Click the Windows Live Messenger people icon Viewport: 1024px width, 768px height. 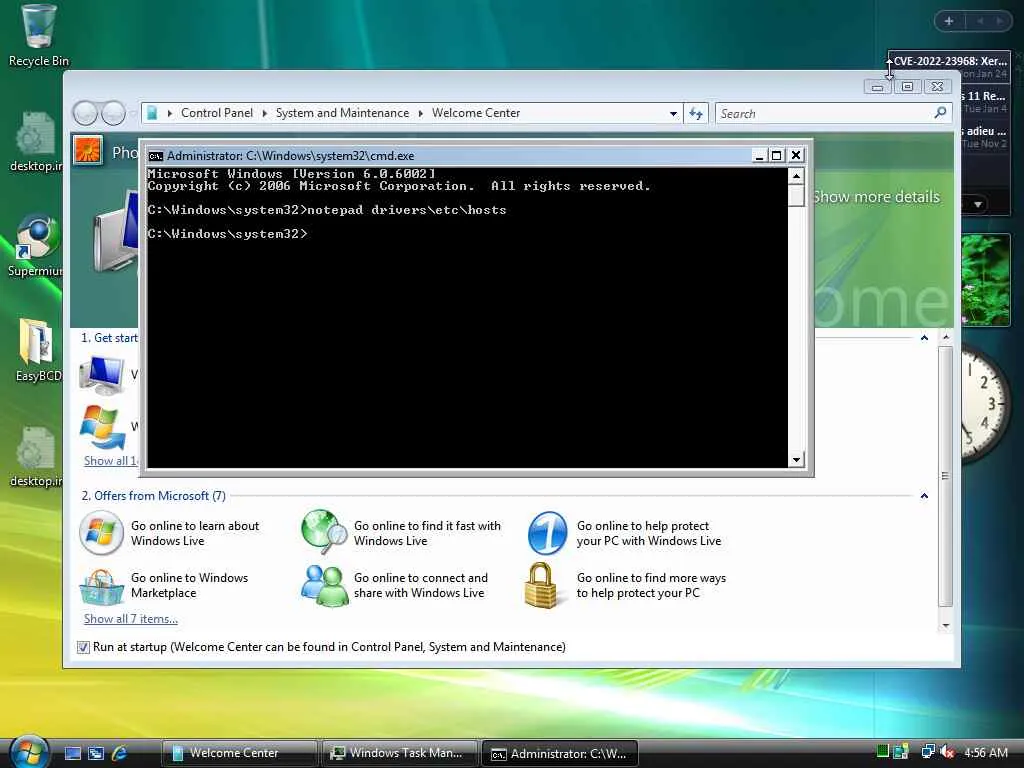pyautogui.click(x=324, y=585)
